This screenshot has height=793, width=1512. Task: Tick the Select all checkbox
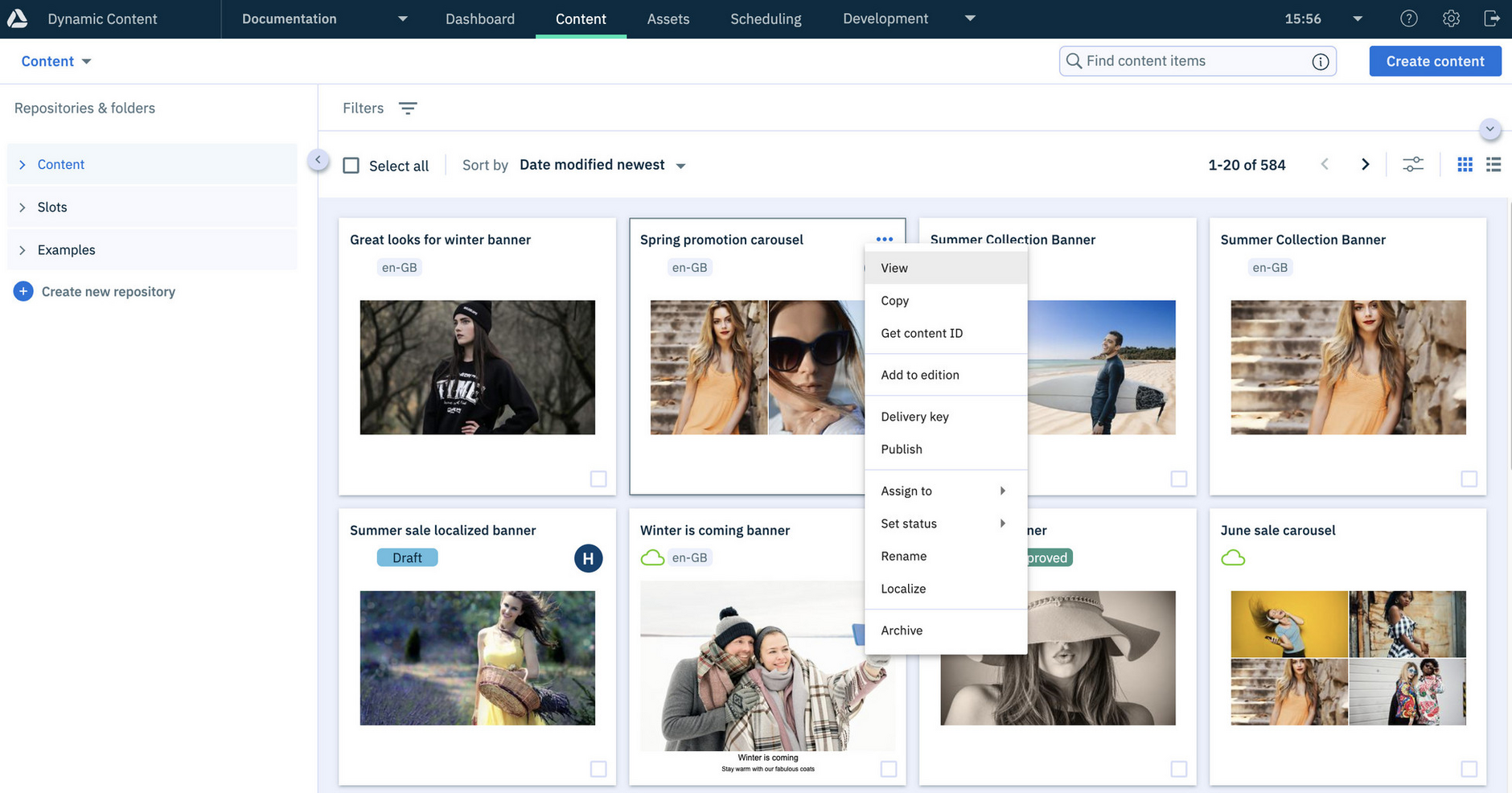click(x=351, y=166)
